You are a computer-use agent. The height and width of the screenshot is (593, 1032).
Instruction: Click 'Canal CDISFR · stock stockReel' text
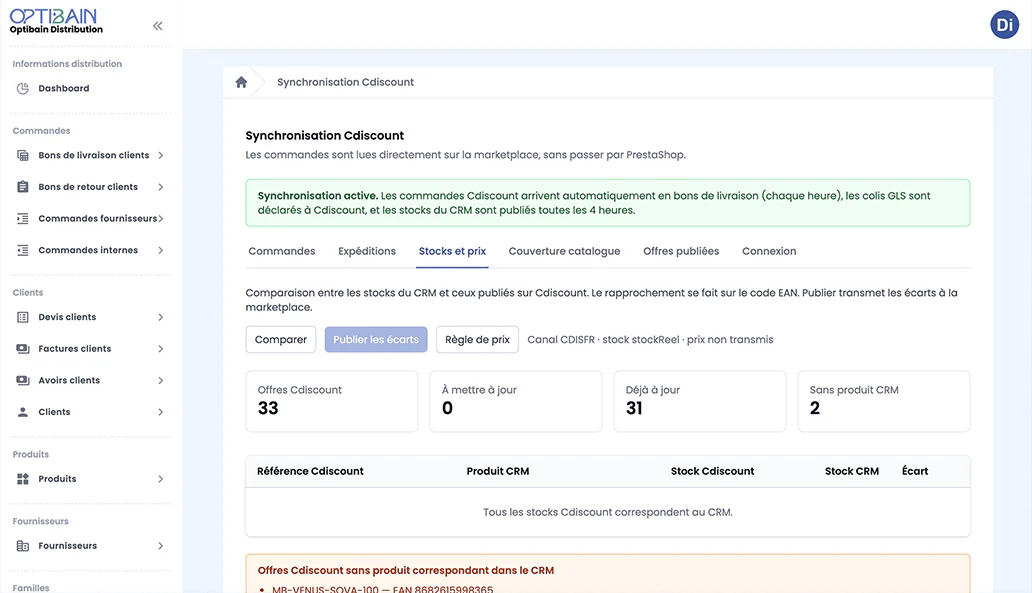coord(650,340)
